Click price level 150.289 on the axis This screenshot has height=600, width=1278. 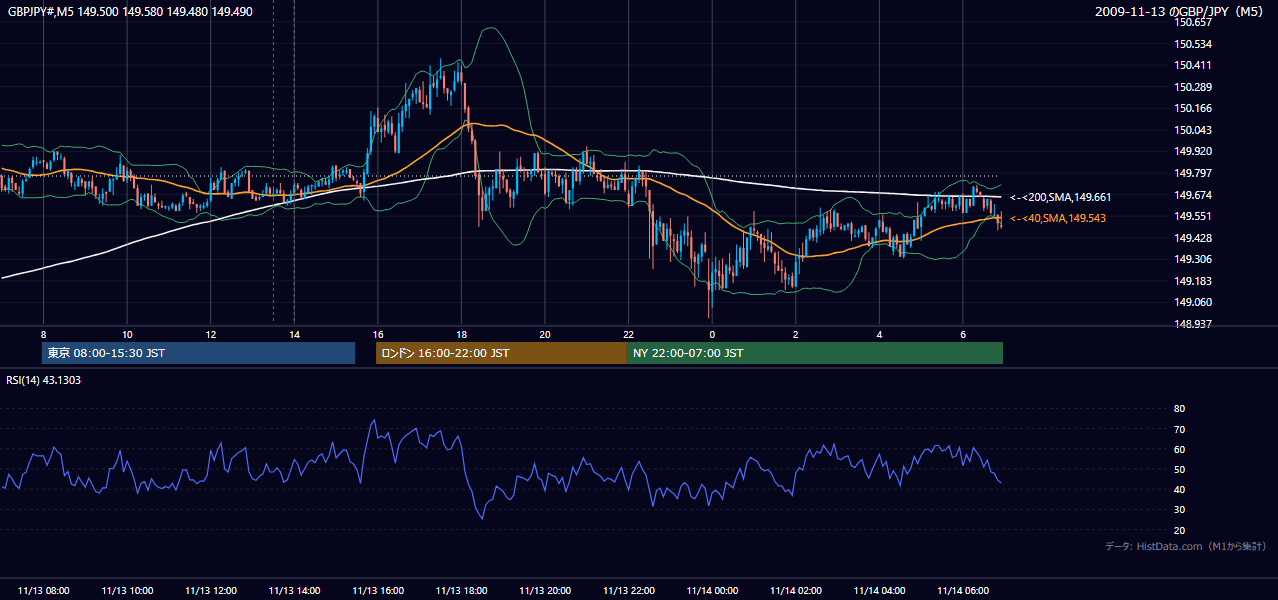pos(1192,87)
